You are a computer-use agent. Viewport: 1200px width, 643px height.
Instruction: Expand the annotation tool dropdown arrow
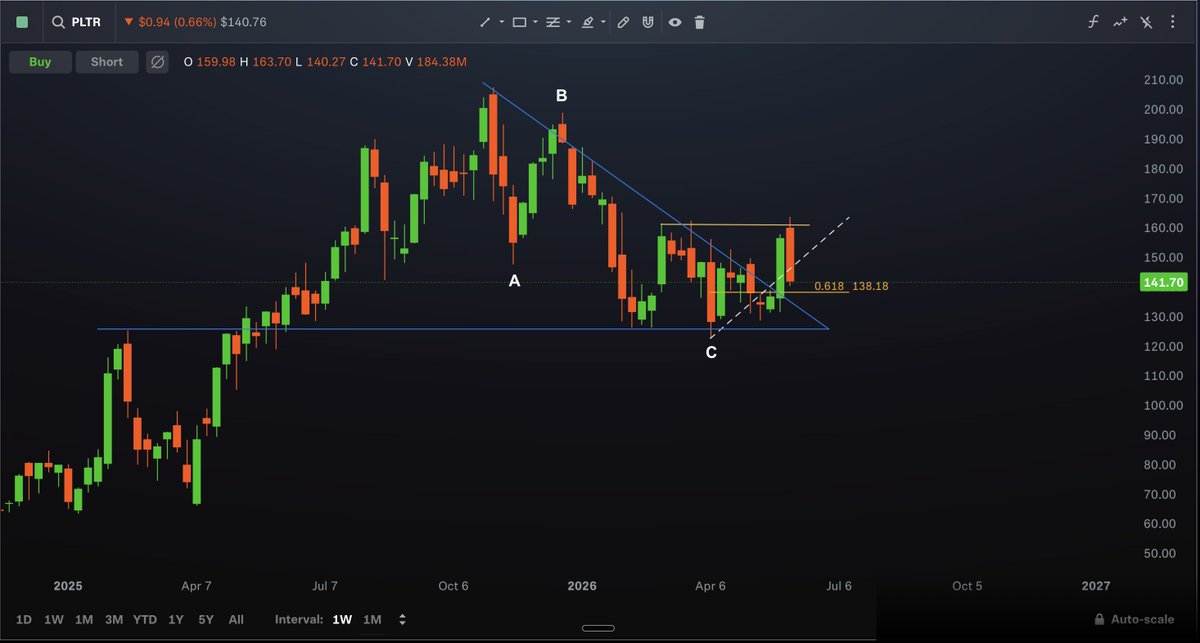[603, 22]
